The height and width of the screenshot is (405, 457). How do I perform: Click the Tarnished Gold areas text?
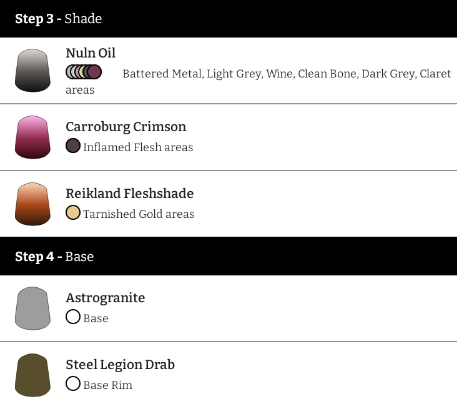pos(139,214)
